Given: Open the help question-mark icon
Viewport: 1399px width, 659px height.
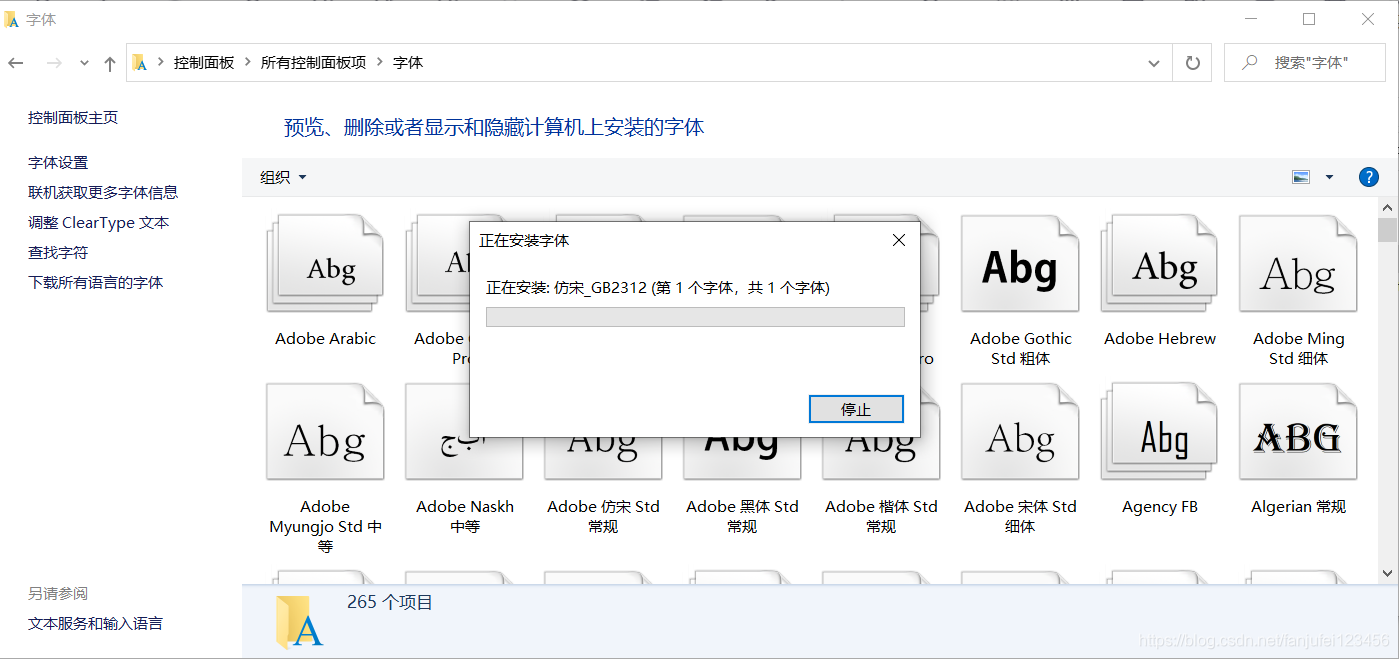Looking at the screenshot, I should coord(1369,177).
